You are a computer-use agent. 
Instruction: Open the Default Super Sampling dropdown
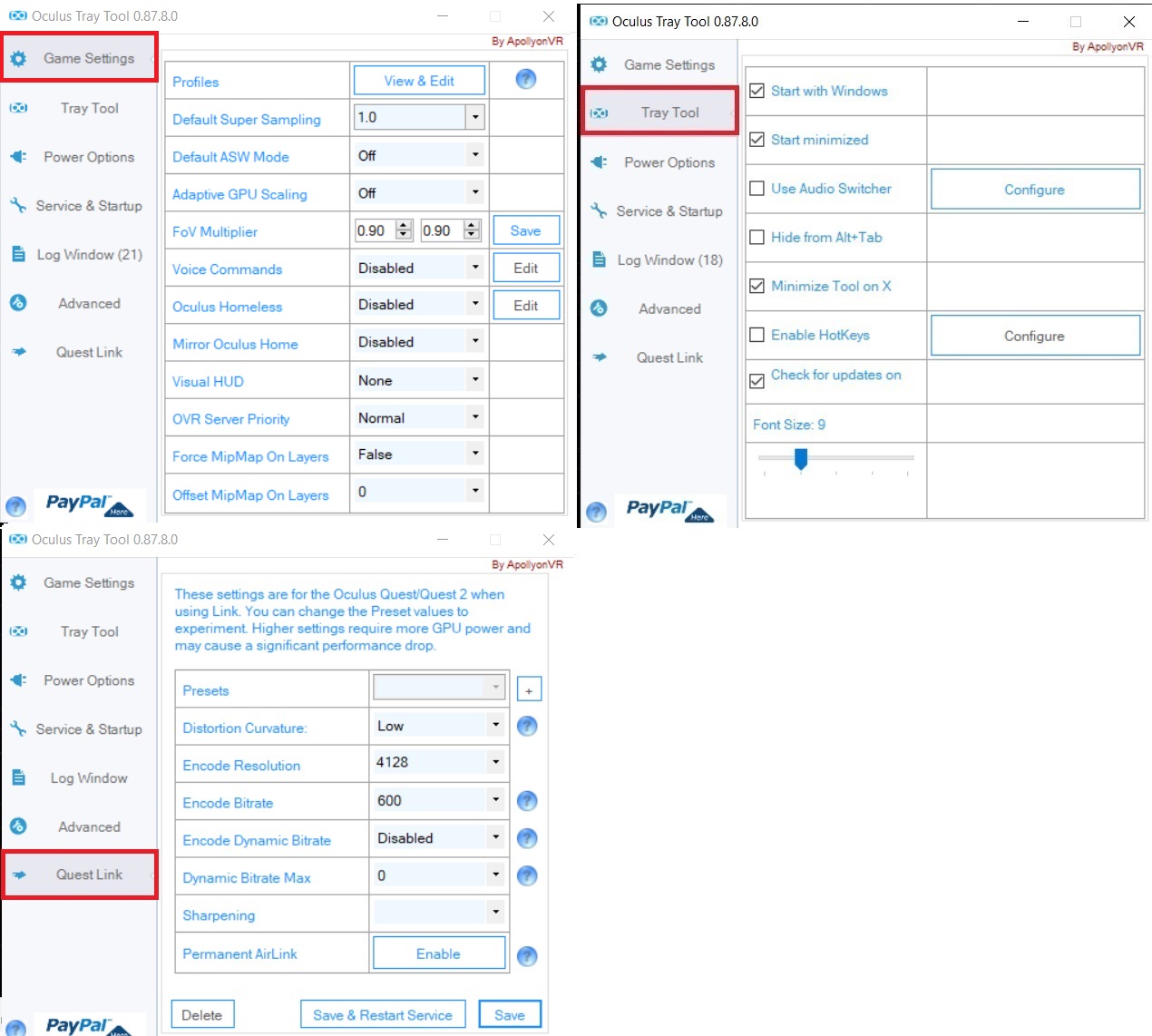475,117
